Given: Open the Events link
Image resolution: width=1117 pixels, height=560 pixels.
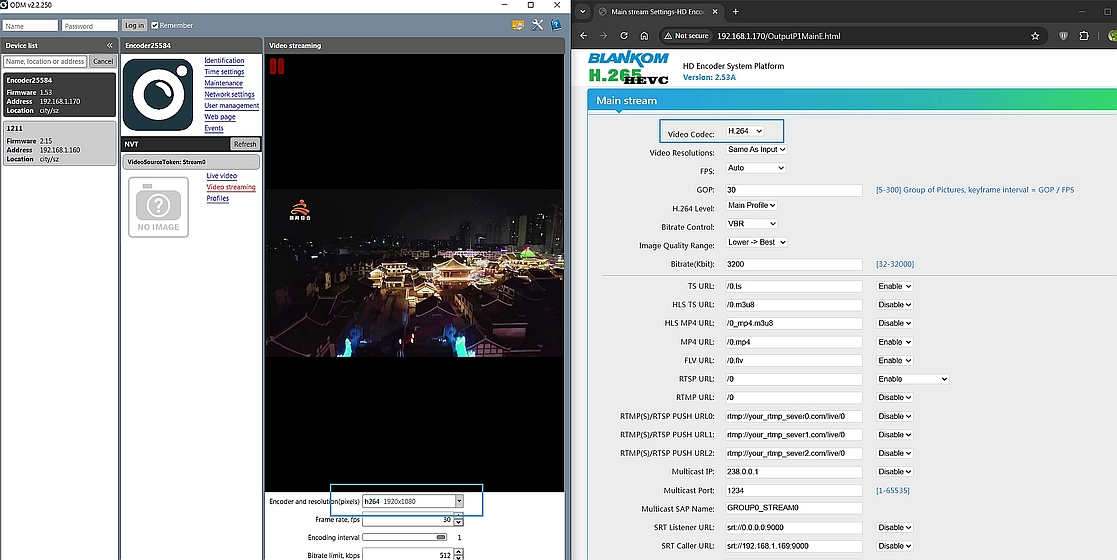Looking at the screenshot, I should [x=214, y=128].
